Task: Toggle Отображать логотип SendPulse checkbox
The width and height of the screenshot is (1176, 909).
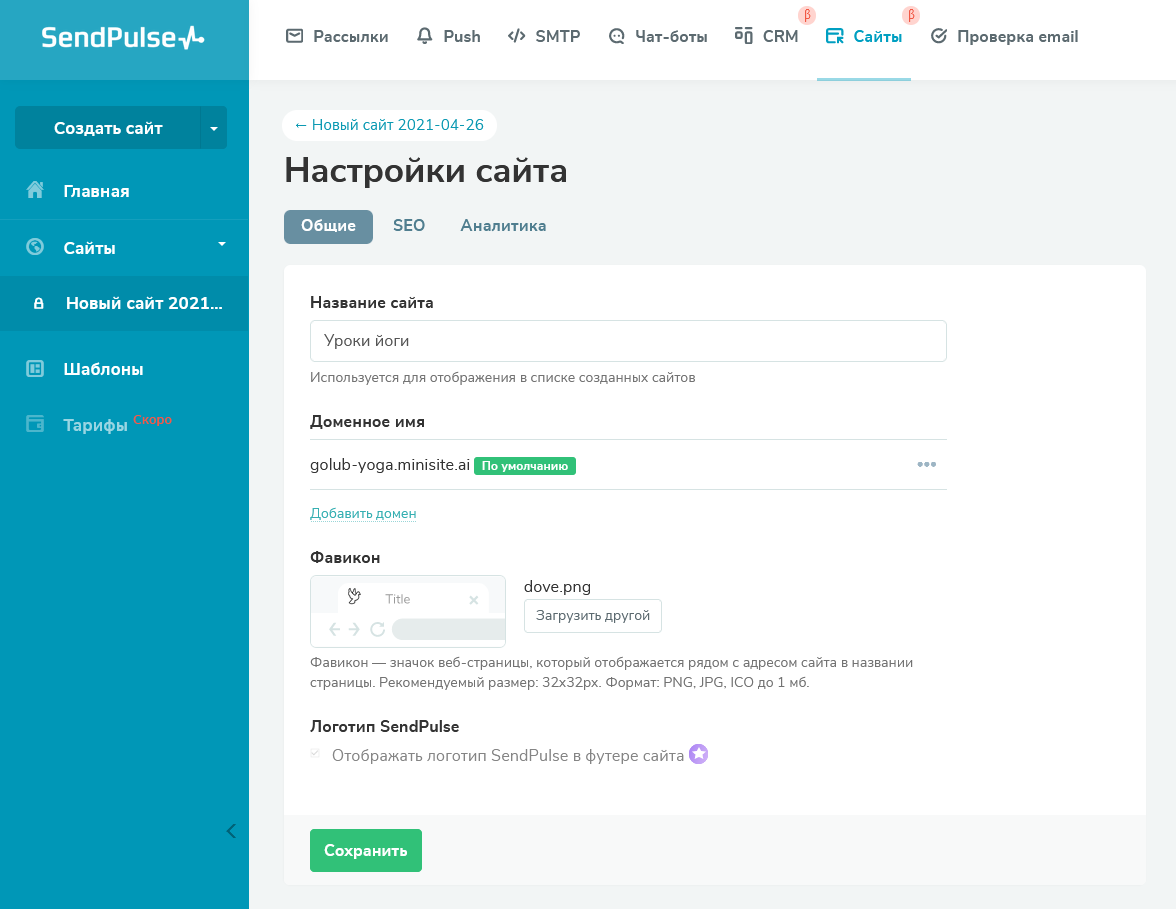Action: (x=315, y=753)
